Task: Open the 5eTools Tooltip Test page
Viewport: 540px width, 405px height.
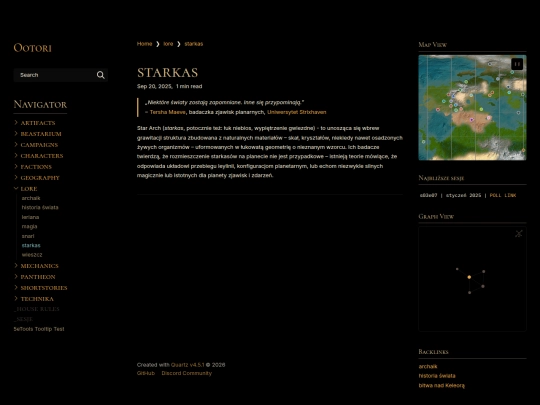Action: coord(39,329)
